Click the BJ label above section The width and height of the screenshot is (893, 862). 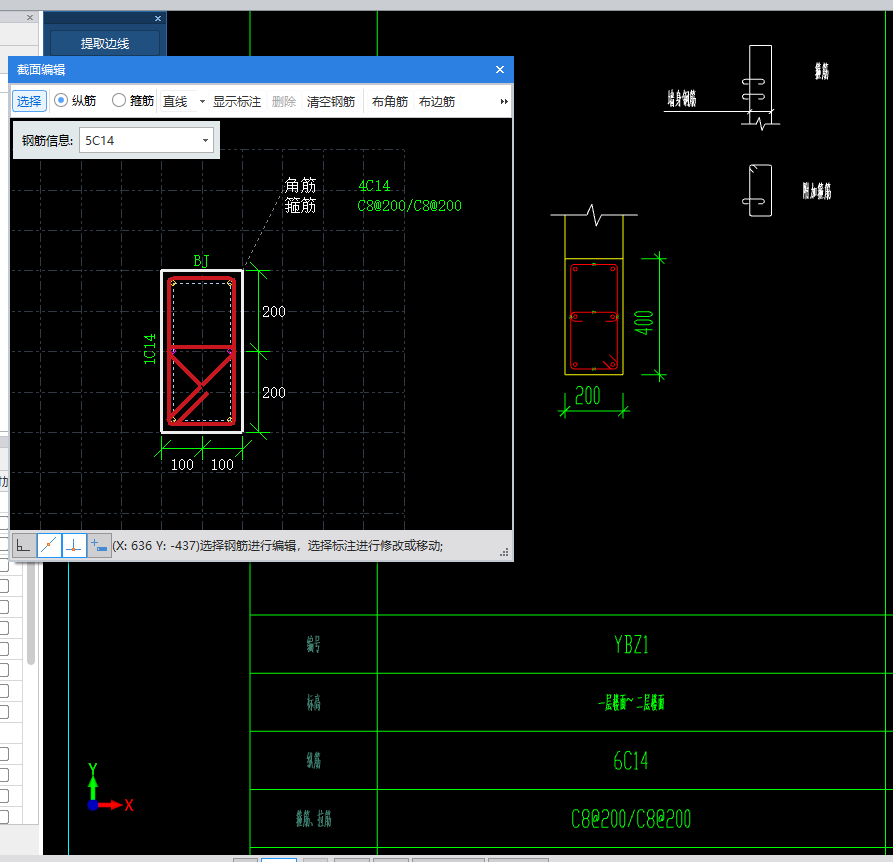(x=201, y=261)
